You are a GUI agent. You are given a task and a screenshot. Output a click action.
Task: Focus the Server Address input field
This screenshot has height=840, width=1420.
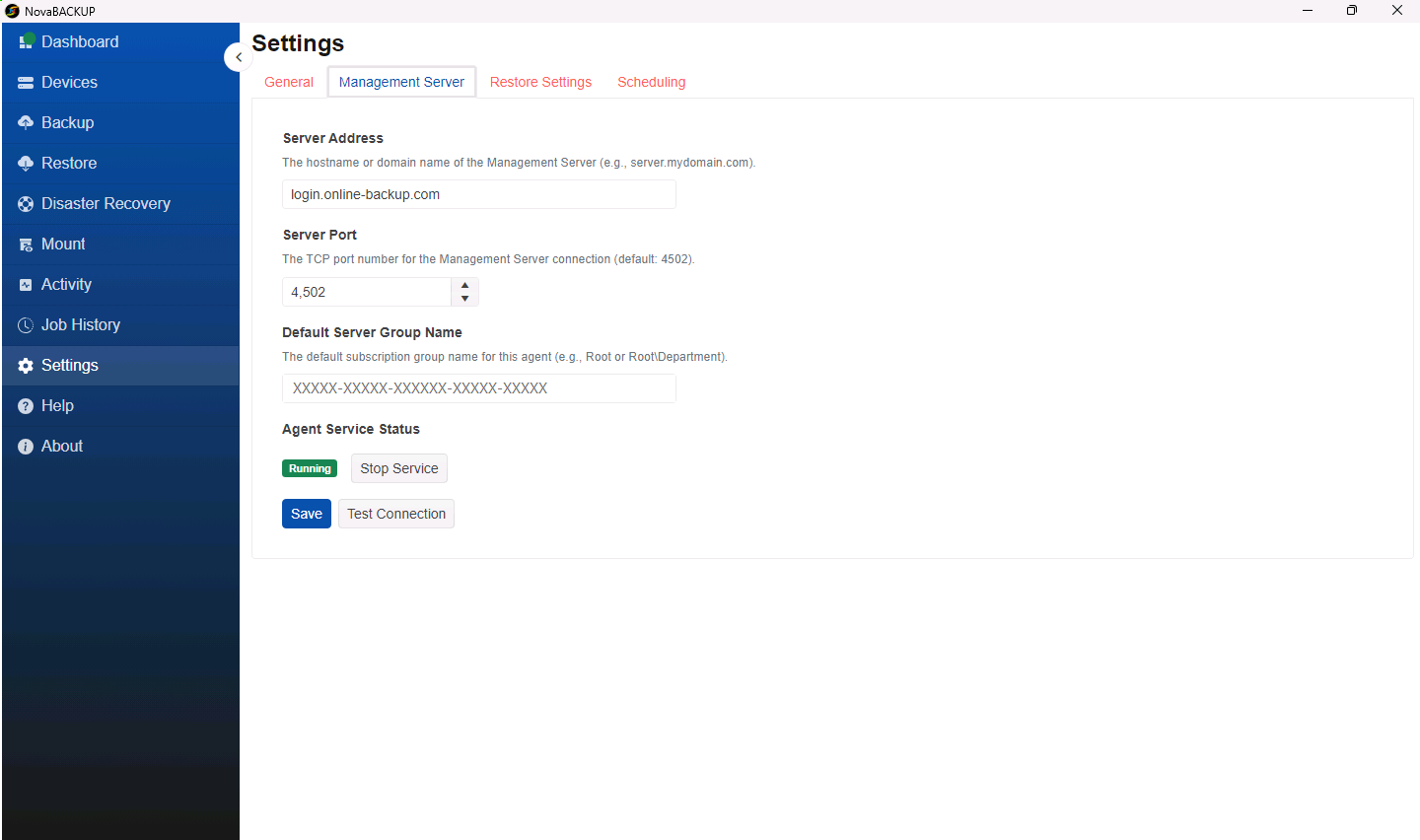click(x=479, y=194)
